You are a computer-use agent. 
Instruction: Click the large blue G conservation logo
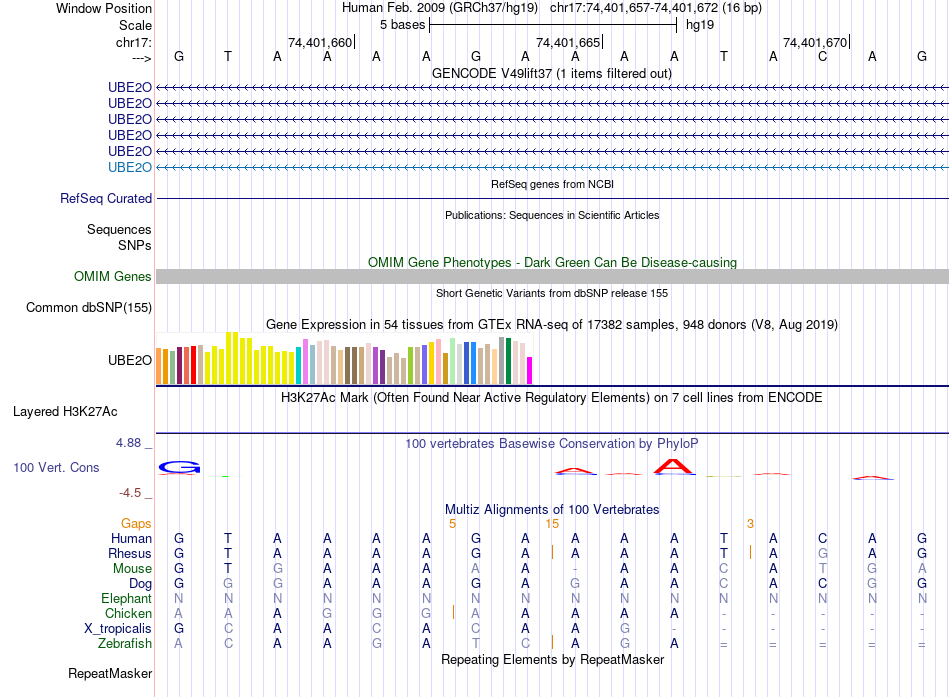click(x=179, y=467)
